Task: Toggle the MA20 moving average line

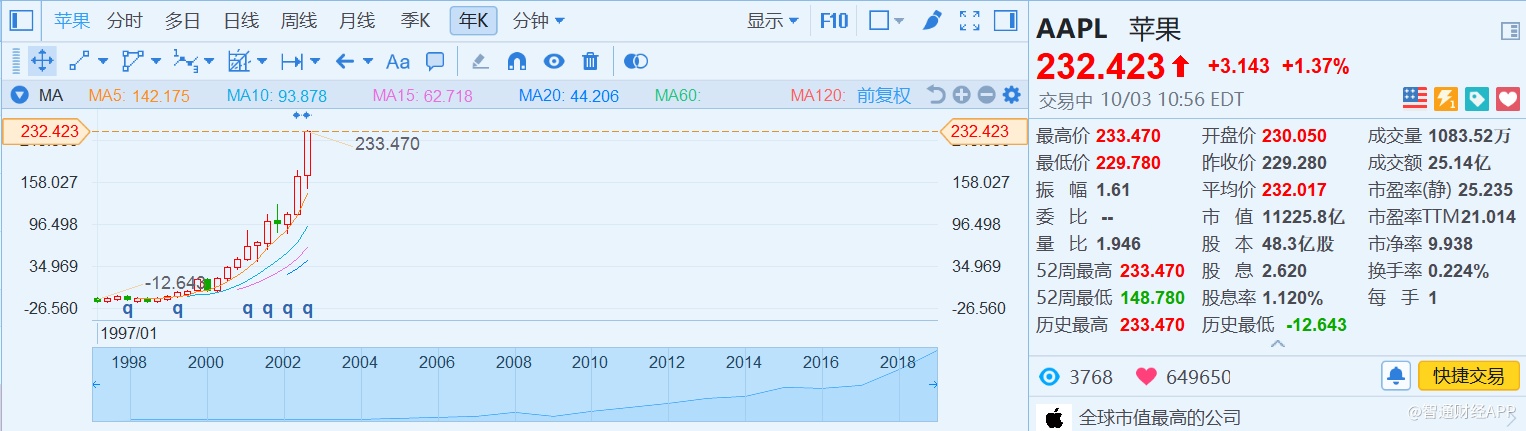Action: 568,96
